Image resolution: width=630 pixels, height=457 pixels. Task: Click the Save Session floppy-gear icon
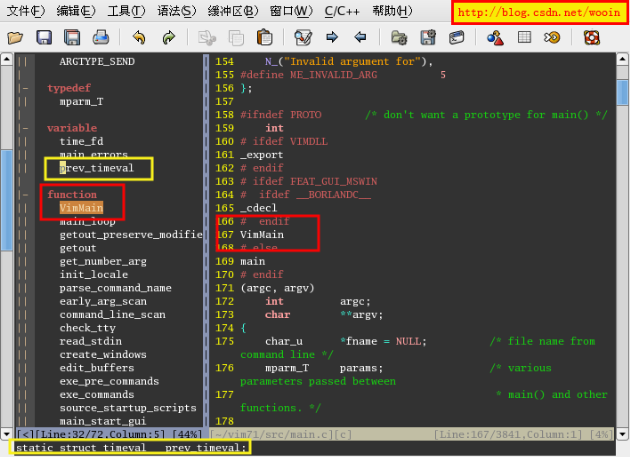point(428,38)
